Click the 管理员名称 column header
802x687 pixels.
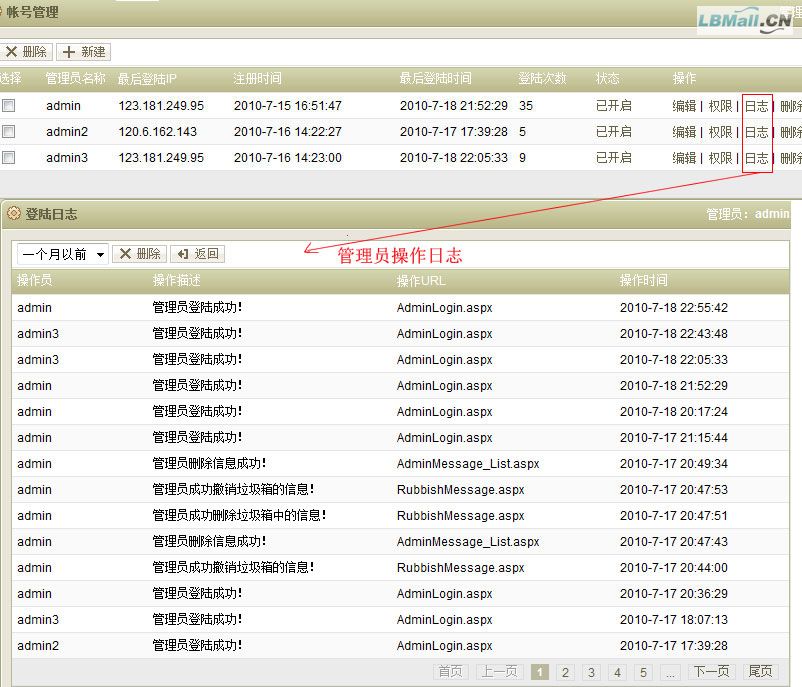(x=75, y=78)
